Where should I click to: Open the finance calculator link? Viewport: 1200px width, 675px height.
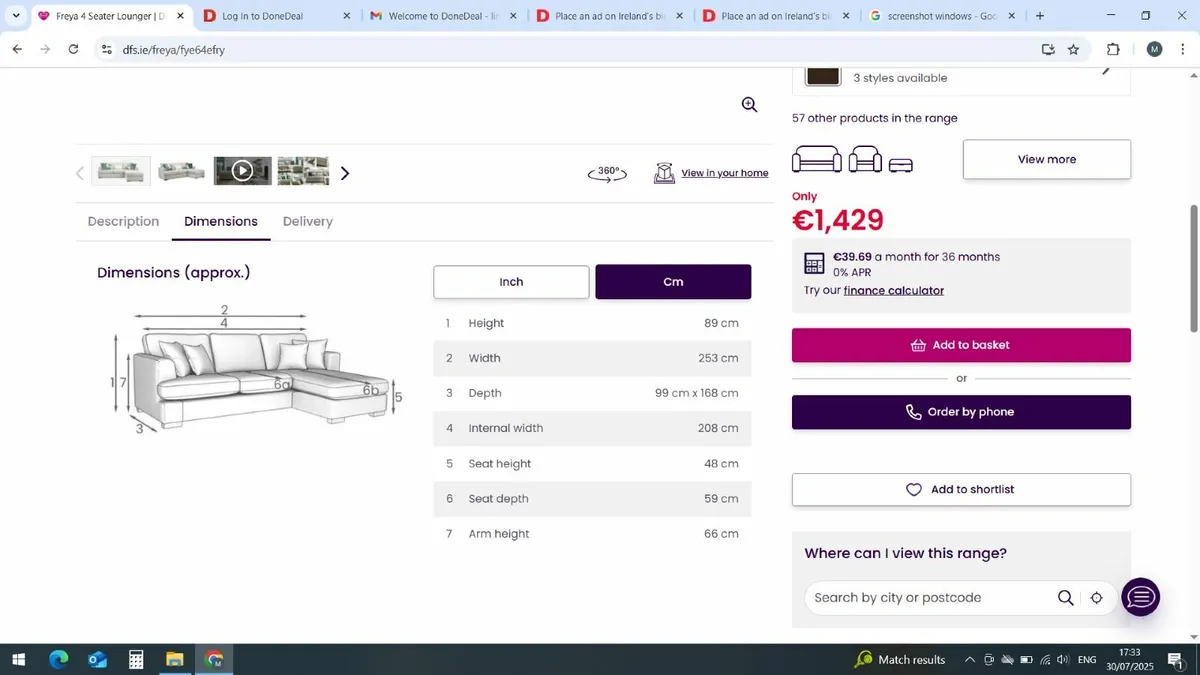[x=894, y=291]
